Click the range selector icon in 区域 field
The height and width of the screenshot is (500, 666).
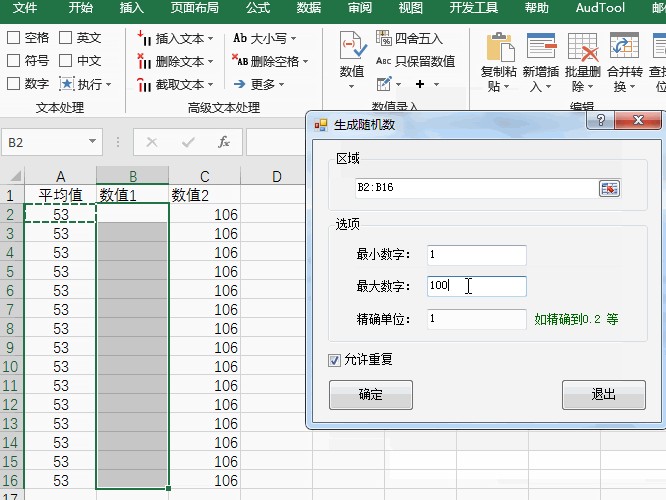click(610, 188)
